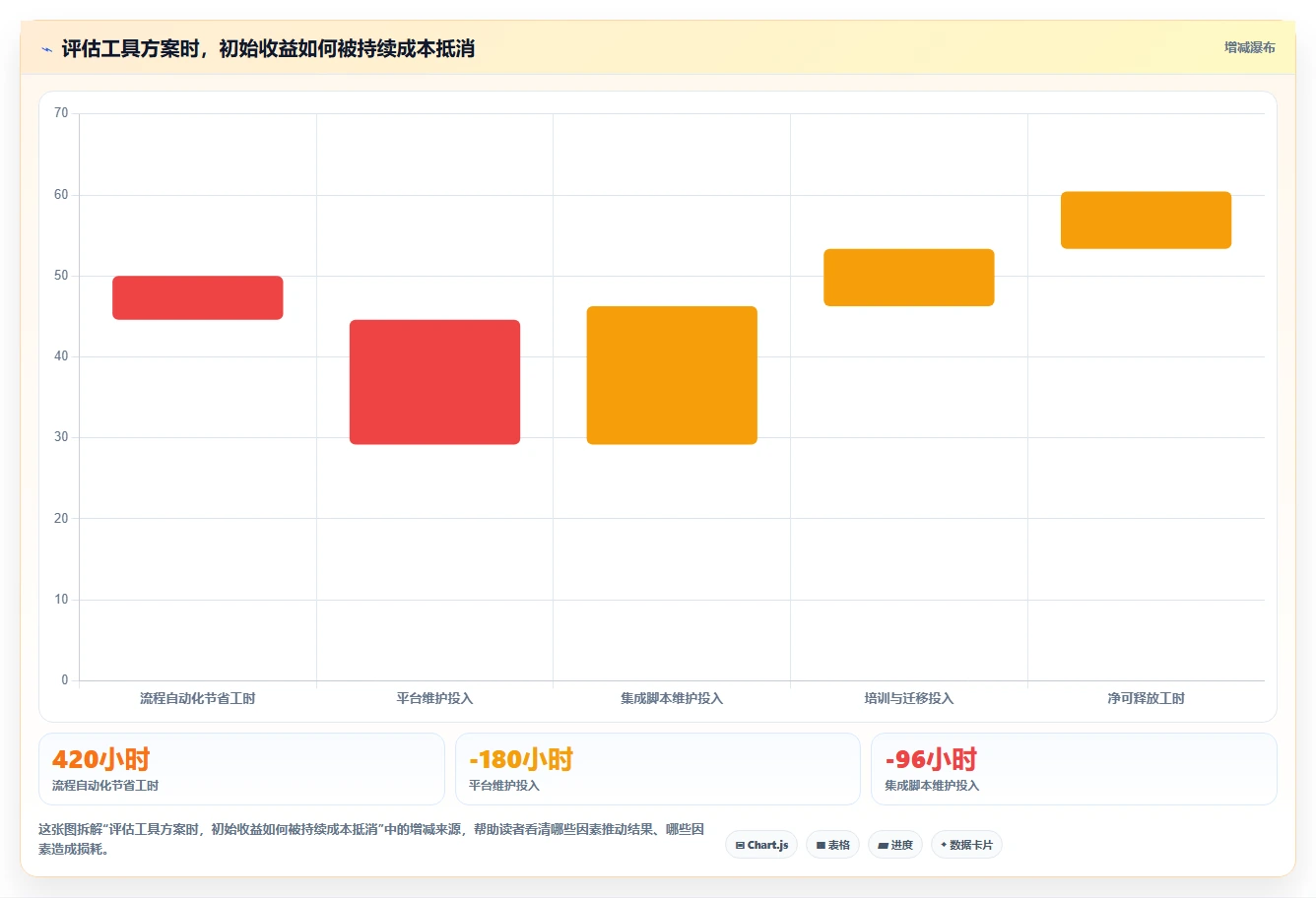Viewport: 1316px width, 898px height.
Task: Select the orange bar for 集成脚本维护投入
Action: pos(672,375)
